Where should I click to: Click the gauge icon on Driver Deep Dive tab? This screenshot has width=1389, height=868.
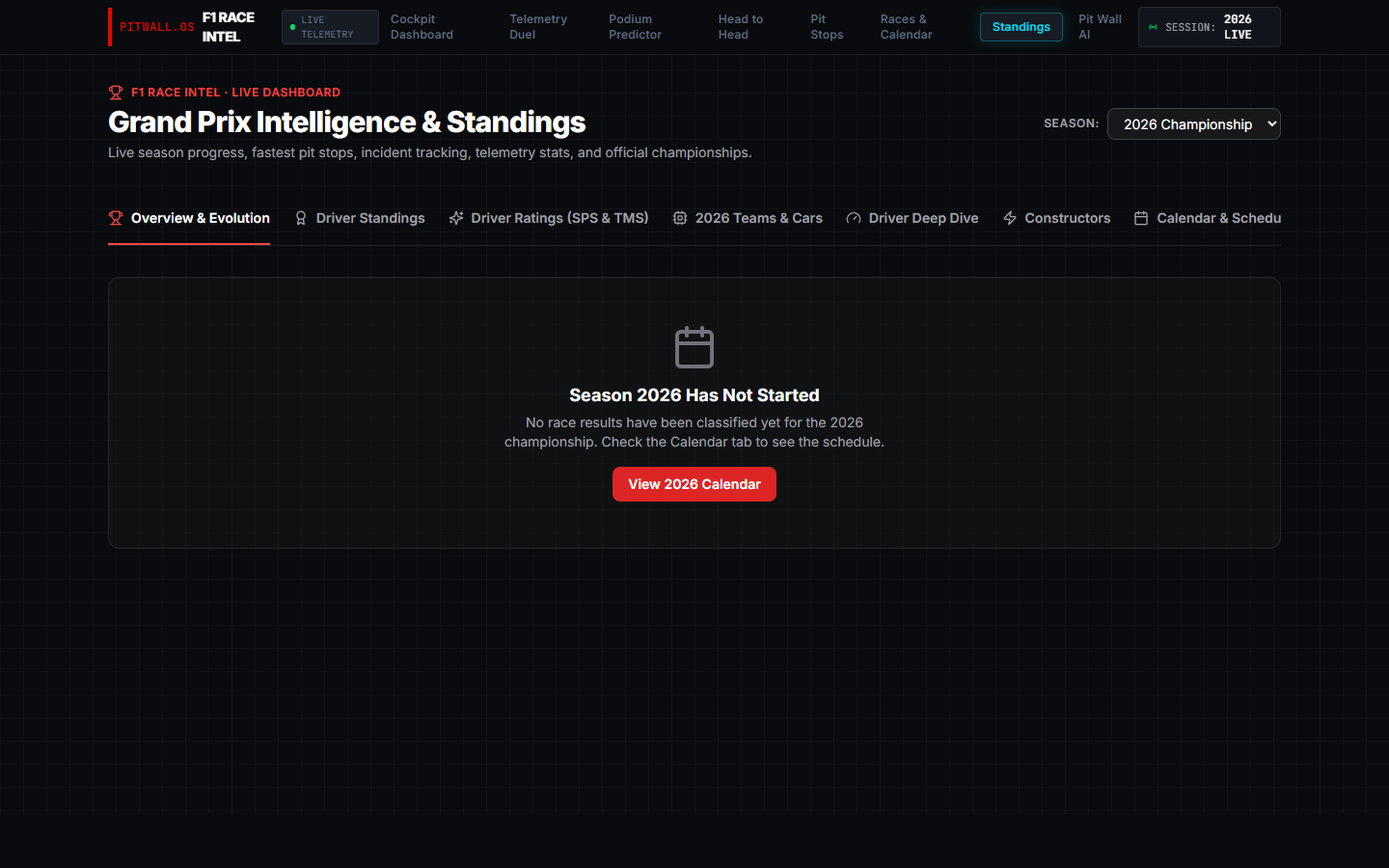[x=854, y=218]
